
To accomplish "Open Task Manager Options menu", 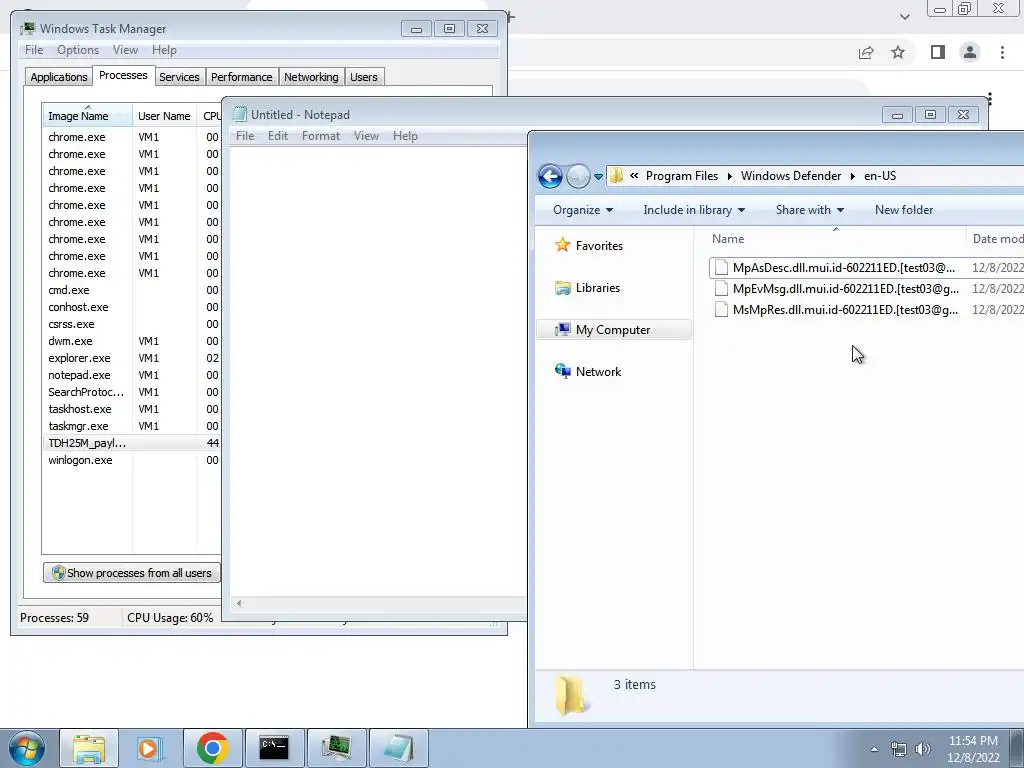I will click(x=78, y=50).
